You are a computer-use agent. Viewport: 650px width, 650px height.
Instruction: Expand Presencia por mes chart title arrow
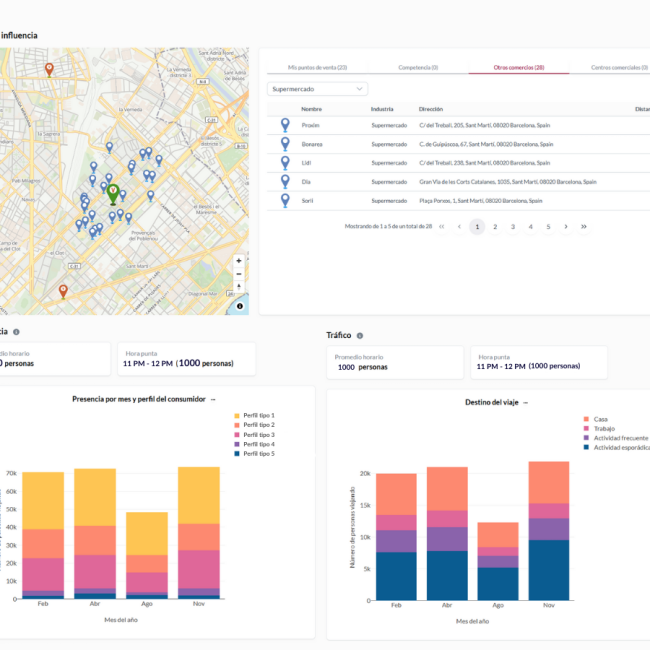click(x=213, y=399)
